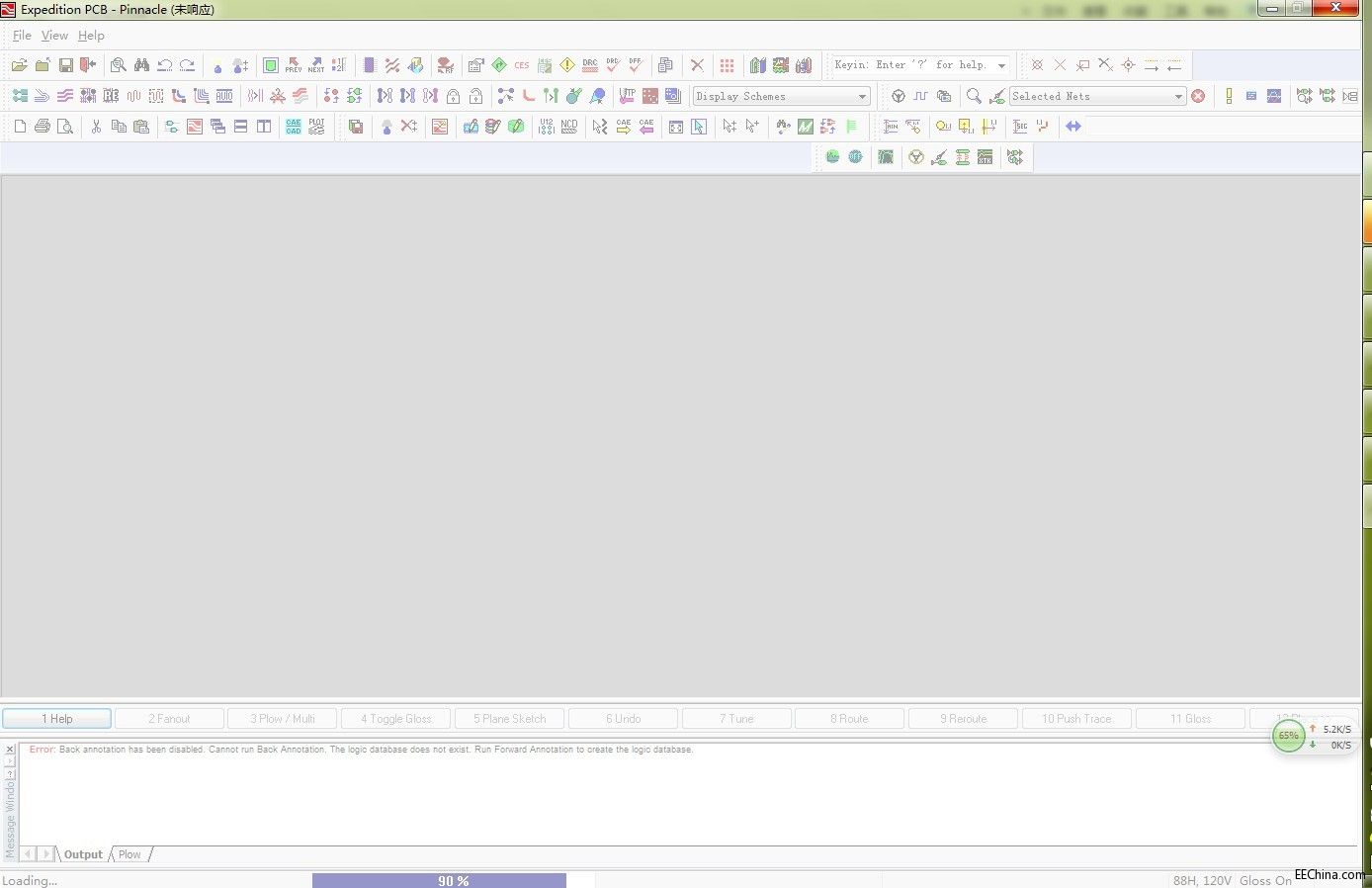The image size is (1372, 888).
Task: Close the message window with X
Action: click(10, 750)
